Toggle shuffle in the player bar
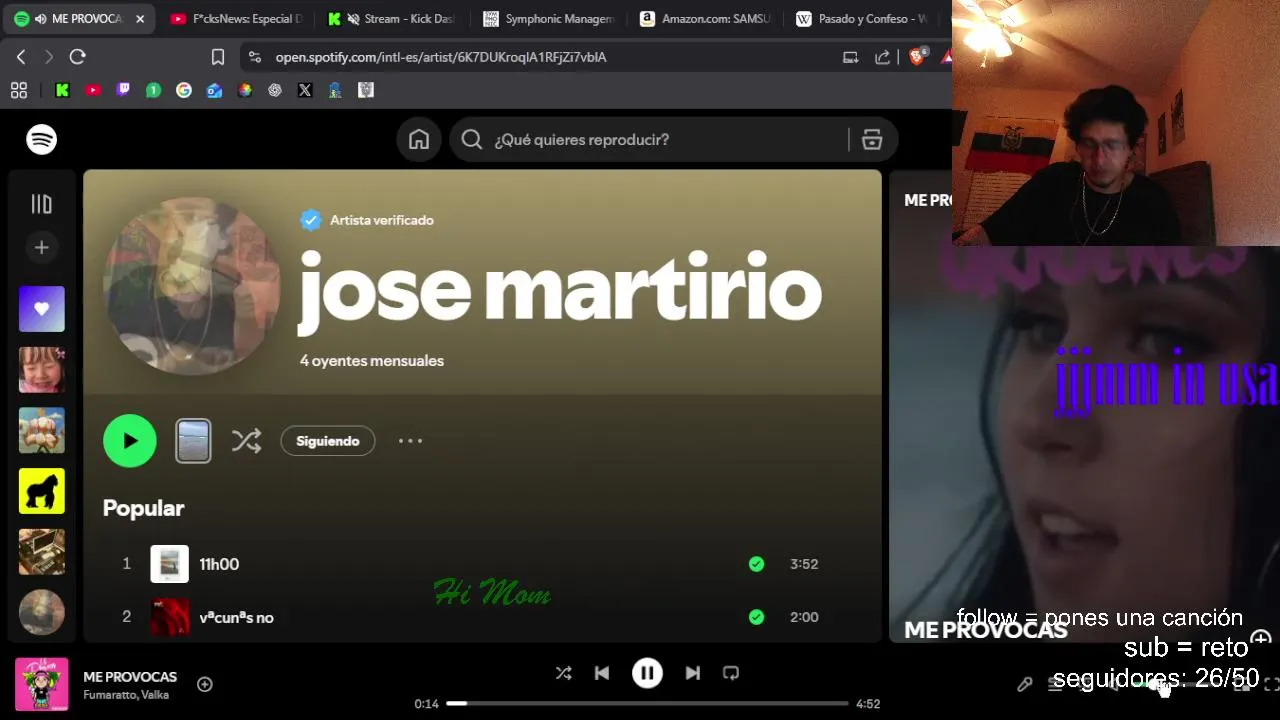The width and height of the screenshot is (1280, 720). (563, 673)
